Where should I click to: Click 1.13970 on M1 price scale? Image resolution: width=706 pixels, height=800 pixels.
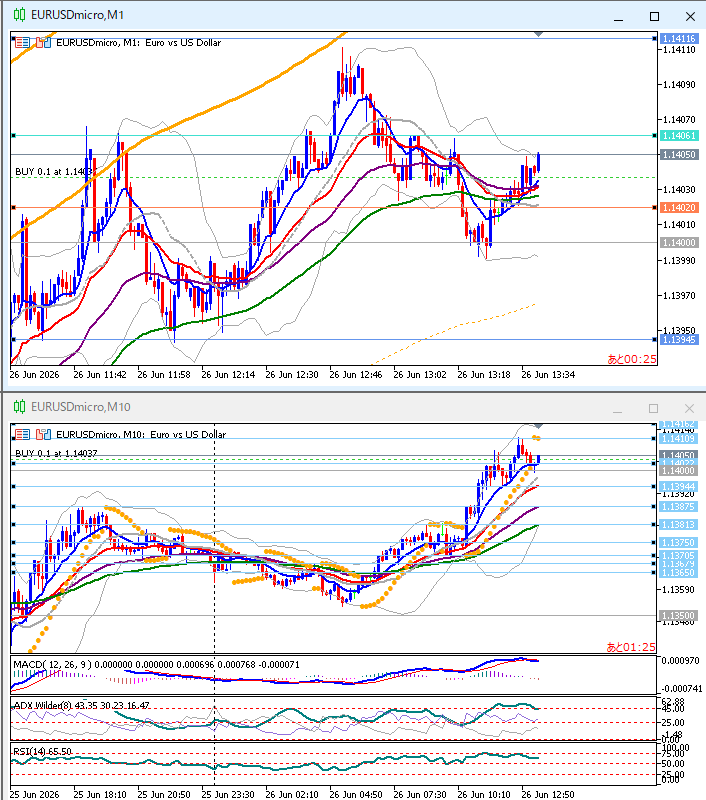point(679,295)
